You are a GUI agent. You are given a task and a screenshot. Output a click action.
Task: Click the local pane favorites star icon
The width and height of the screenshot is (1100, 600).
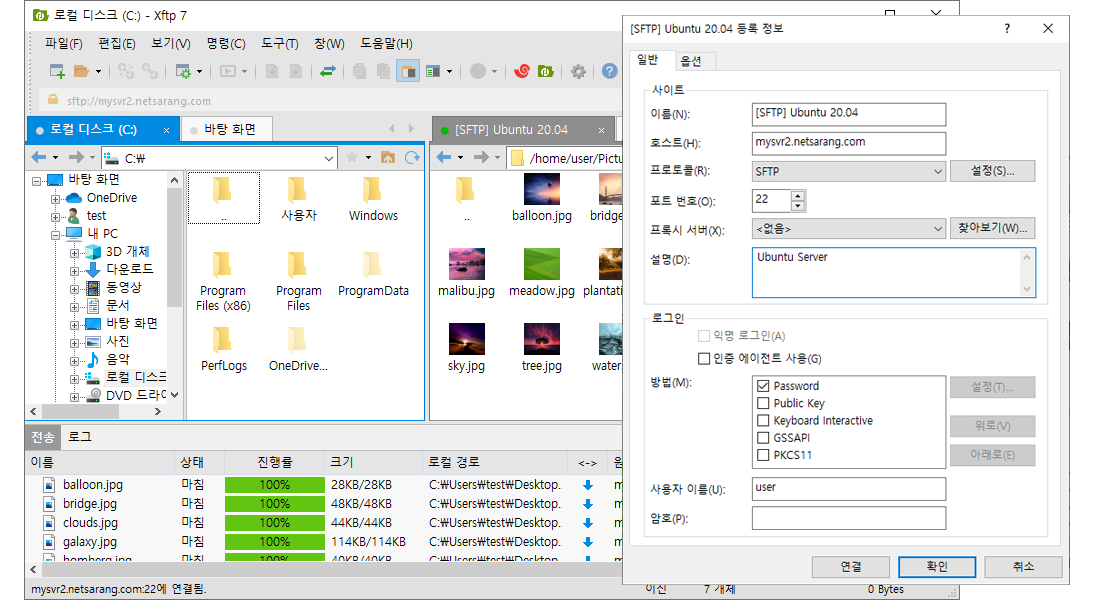click(x=352, y=157)
